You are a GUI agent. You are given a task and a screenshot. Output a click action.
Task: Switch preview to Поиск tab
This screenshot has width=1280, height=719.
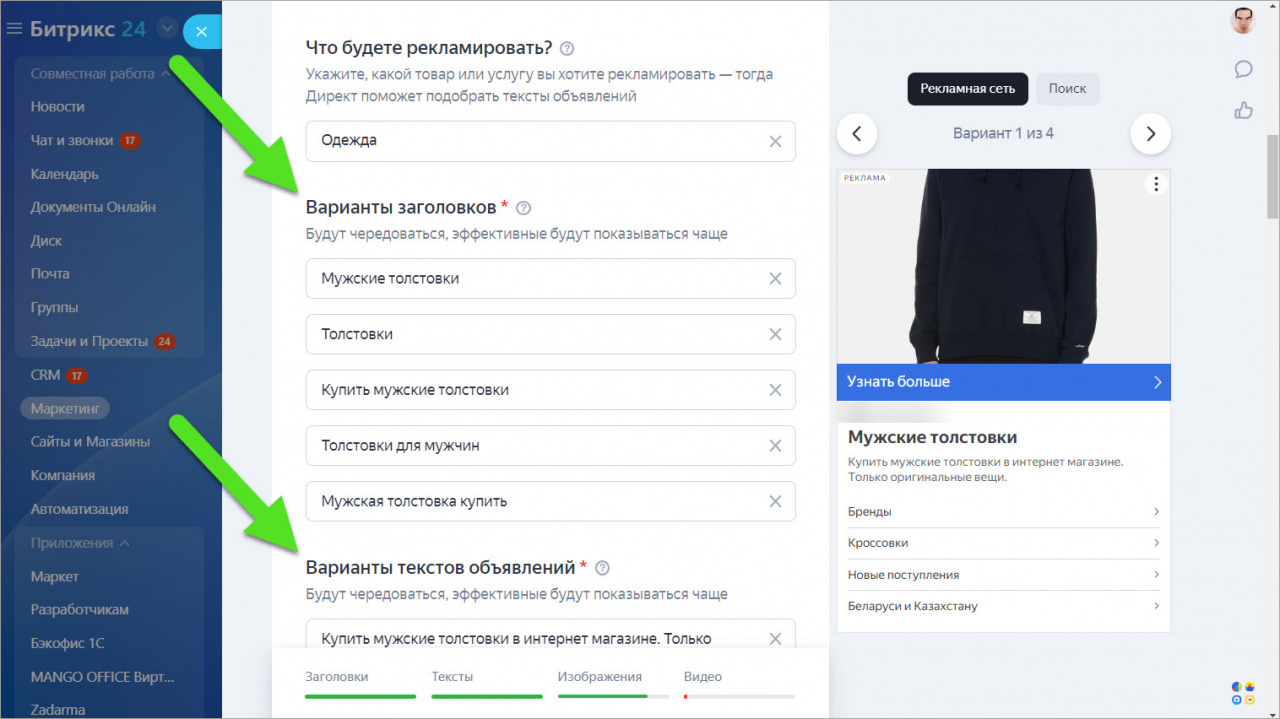1067,89
